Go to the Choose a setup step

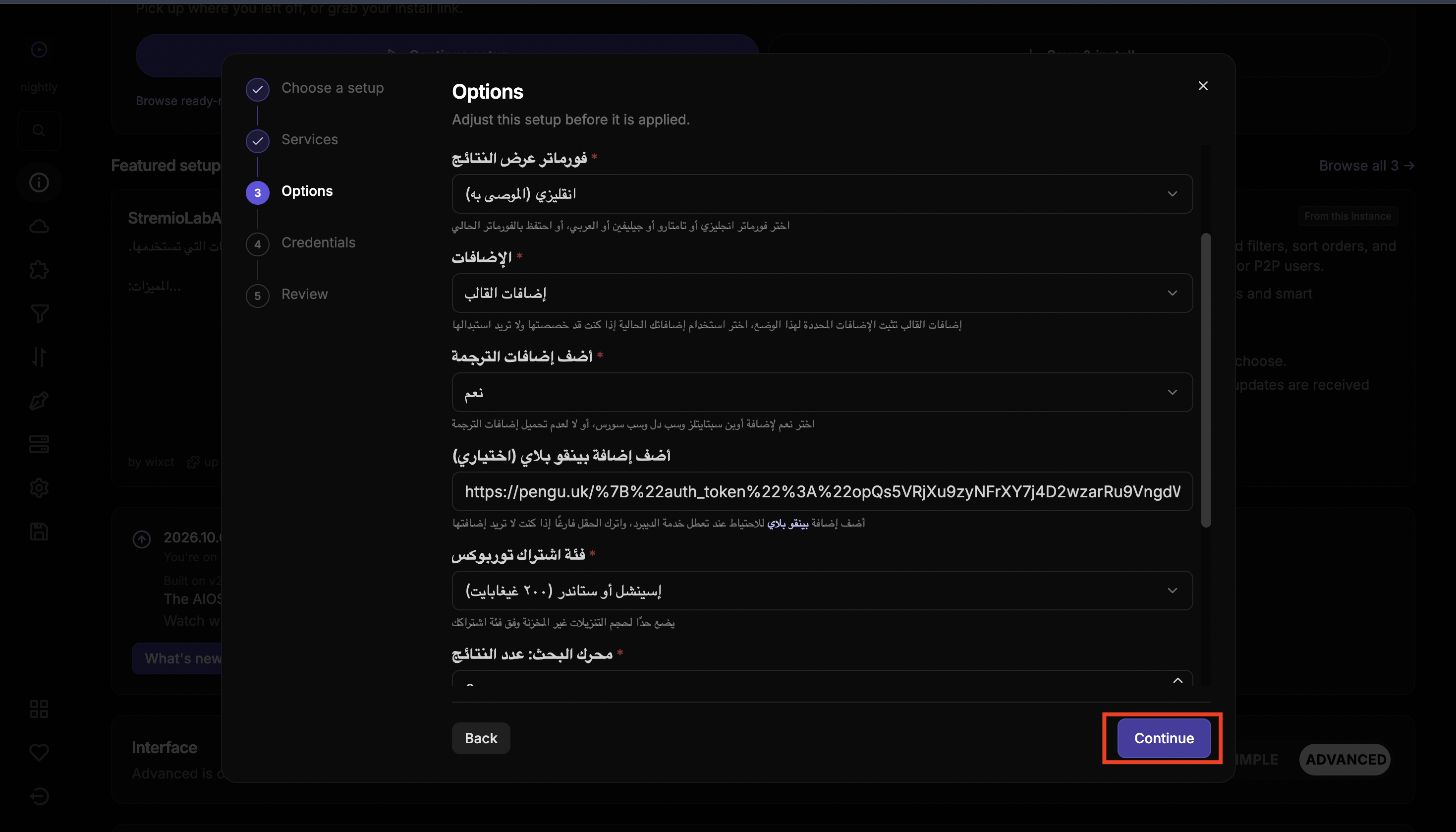315,89
